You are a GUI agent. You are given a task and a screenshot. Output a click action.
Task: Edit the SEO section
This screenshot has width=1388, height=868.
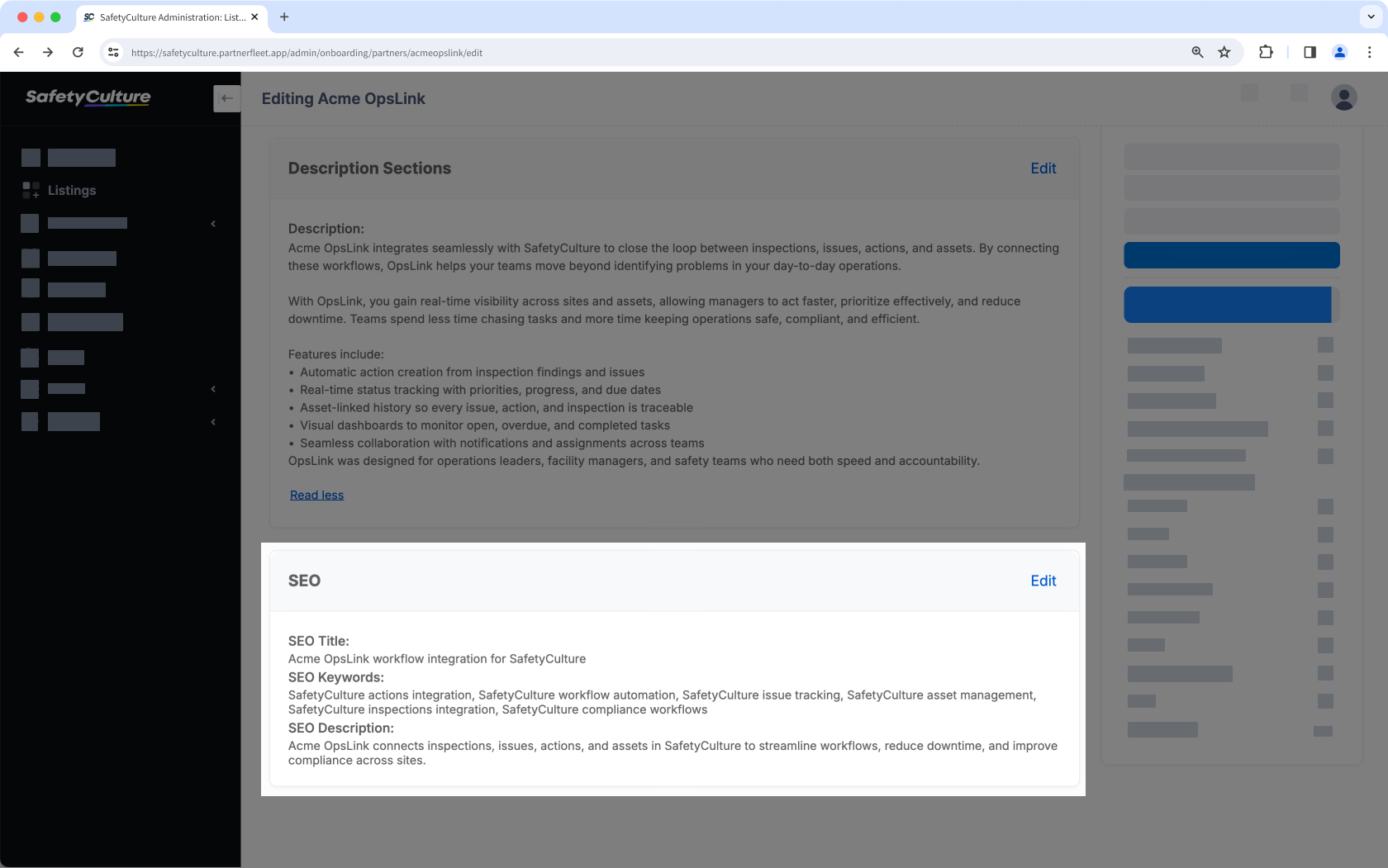(x=1043, y=581)
